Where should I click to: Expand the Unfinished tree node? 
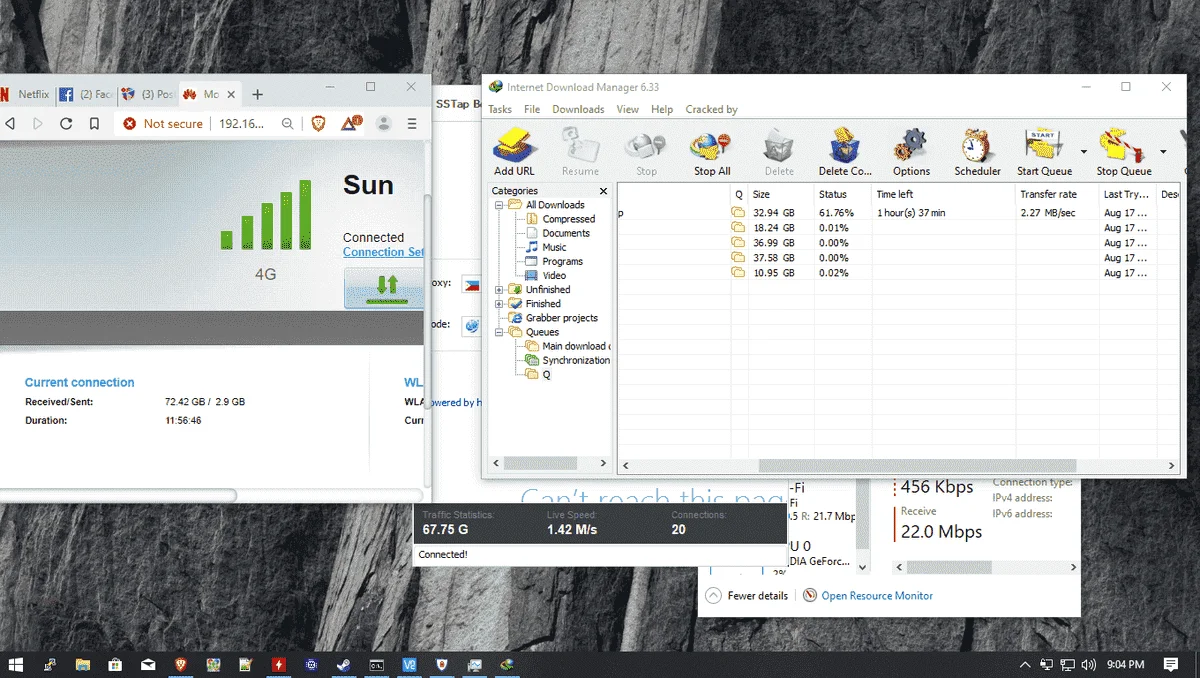(x=499, y=290)
